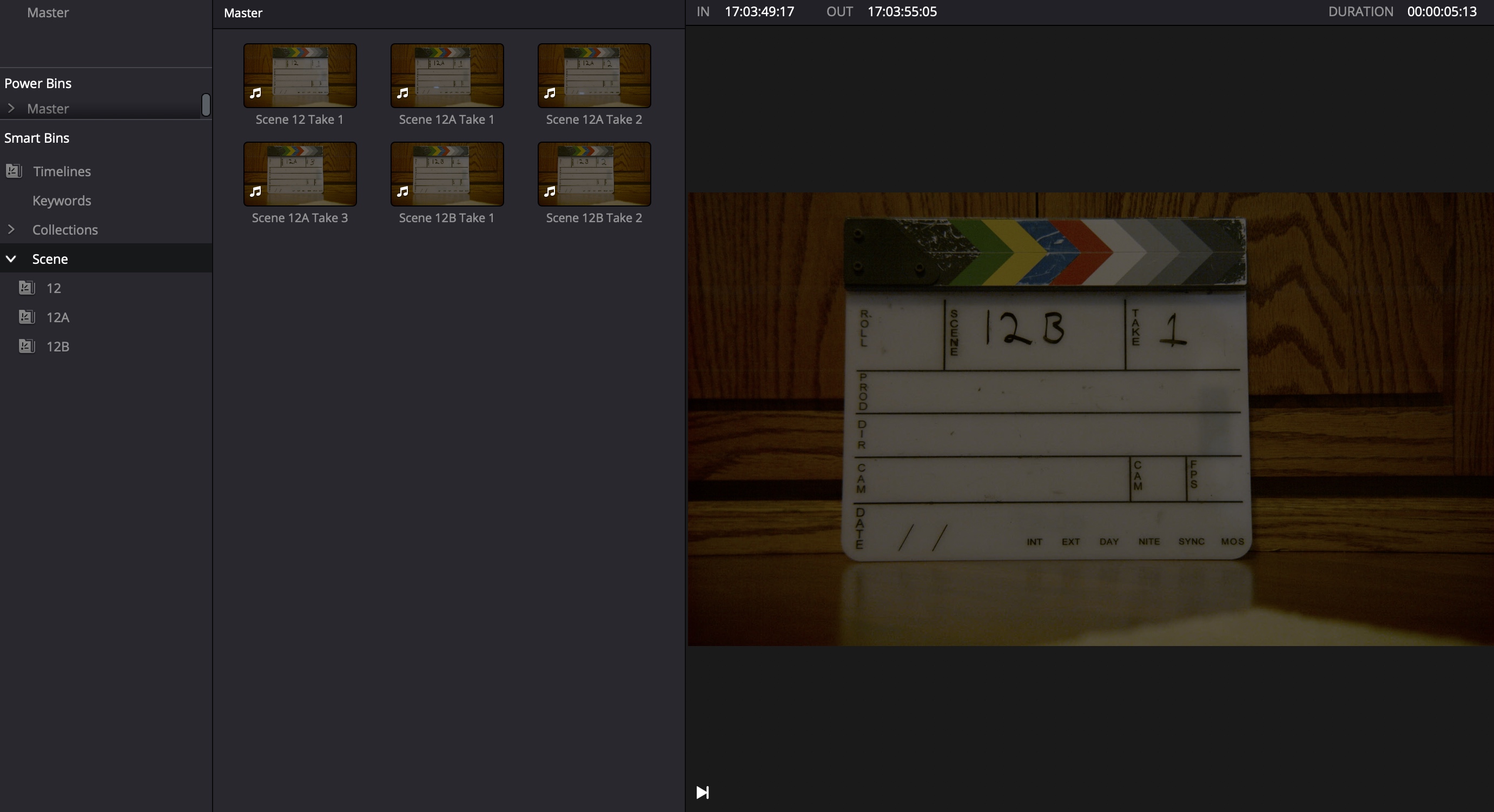
Task: Click the Scene 12A Take 2 clip name
Action: (594, 119)
